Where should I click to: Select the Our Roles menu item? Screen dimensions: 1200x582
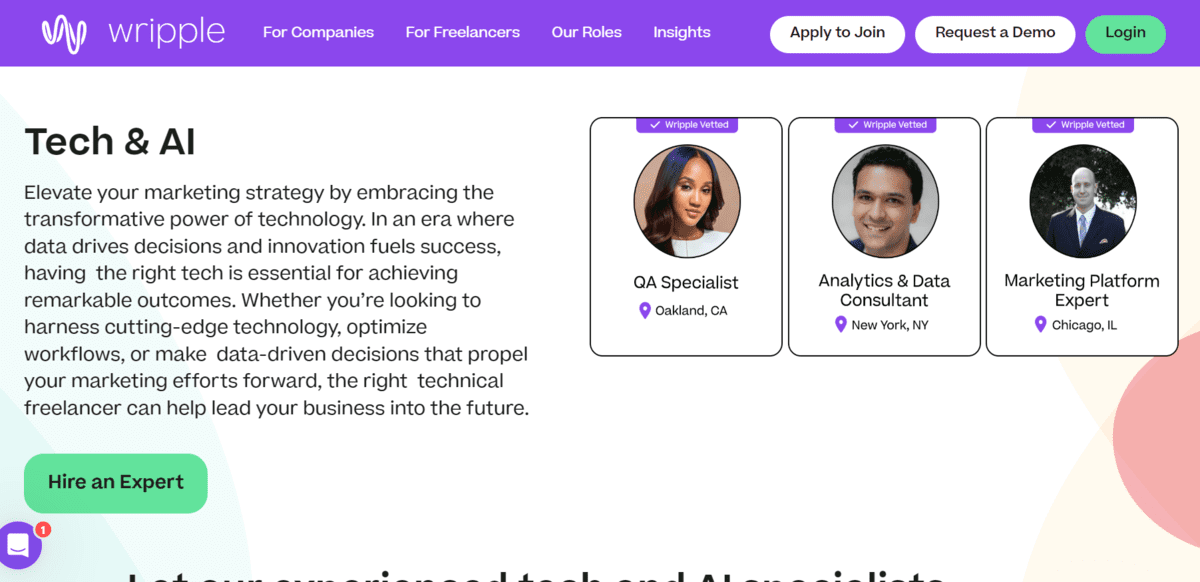coord(586,32)
